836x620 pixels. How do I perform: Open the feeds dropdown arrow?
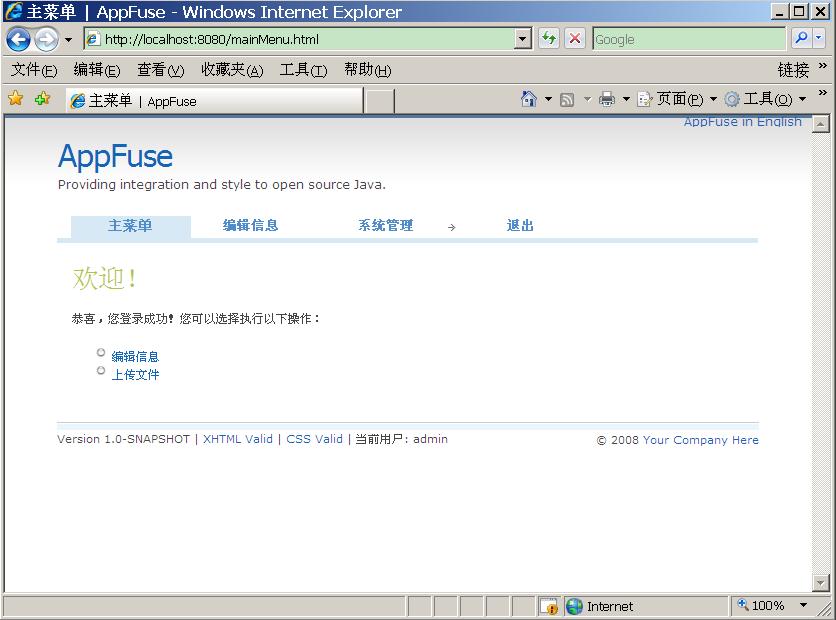click(588, 99)
